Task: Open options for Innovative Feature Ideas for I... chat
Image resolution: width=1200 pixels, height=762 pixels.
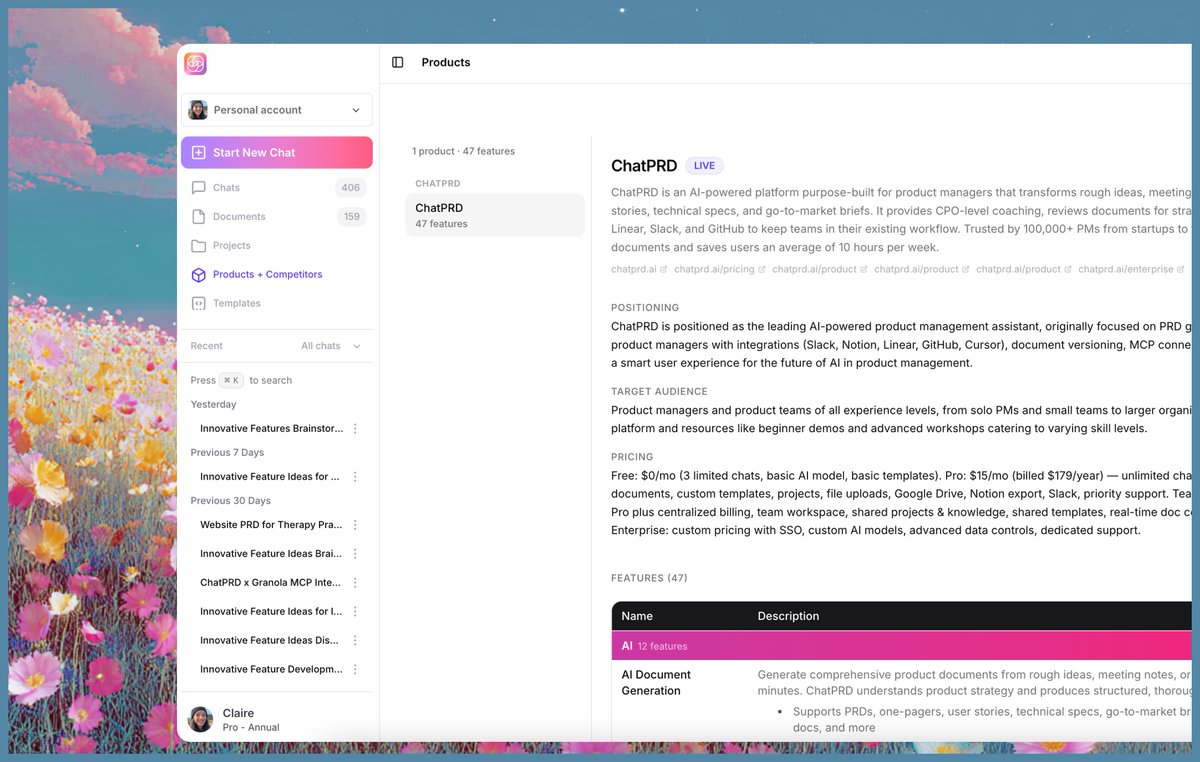Action: 355,612
